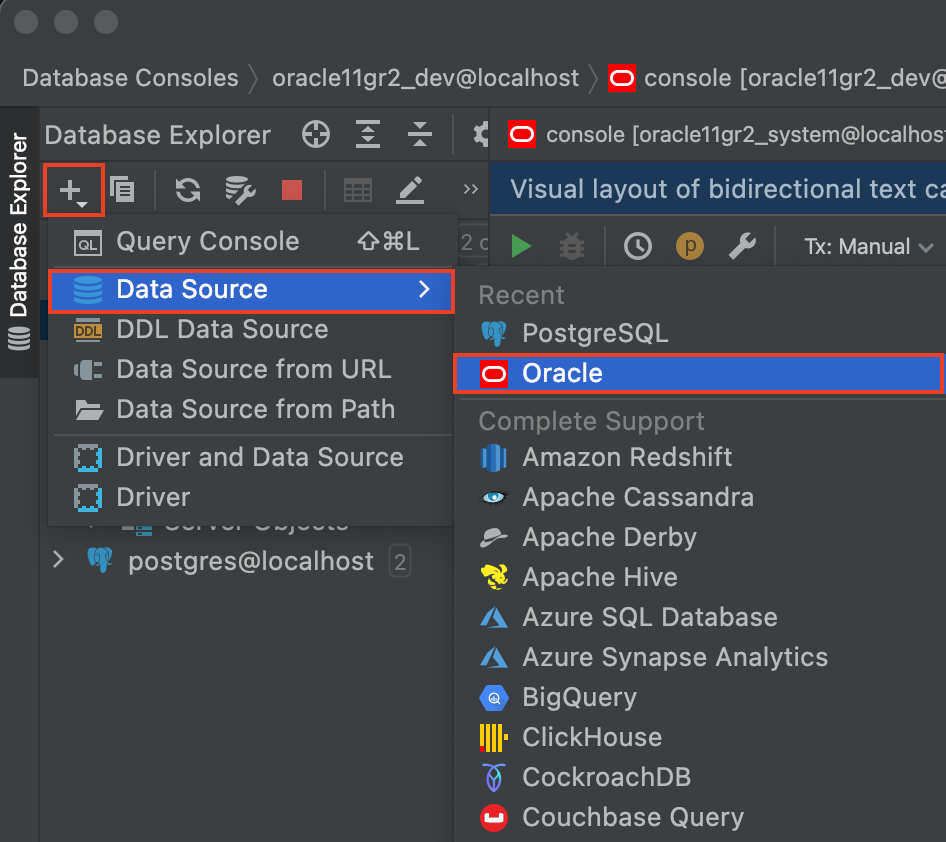Image resolution: width=946 pixels, height=842 pixels.
Task: Click console [oracle11gr2_dev breadcrumb
Action: [776, 78]
